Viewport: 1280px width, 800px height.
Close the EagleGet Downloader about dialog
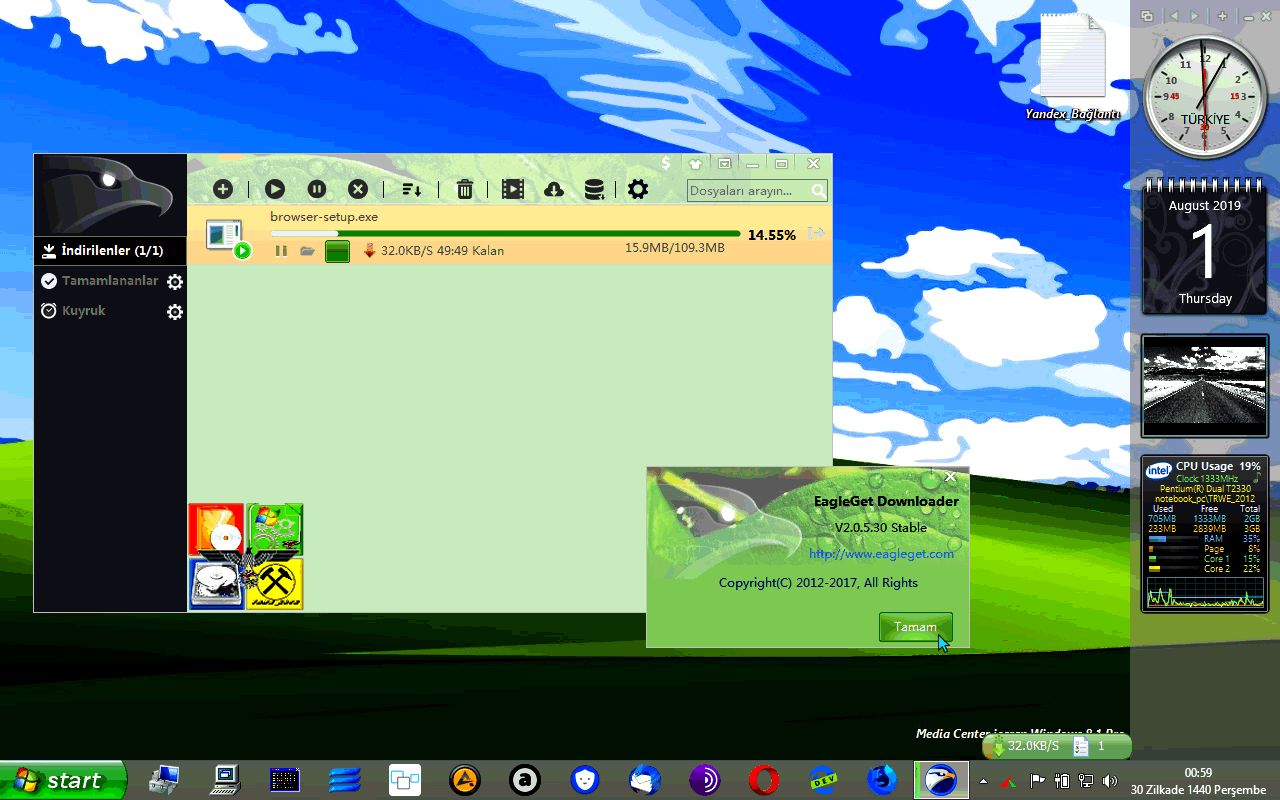click(x=950, y=477)
